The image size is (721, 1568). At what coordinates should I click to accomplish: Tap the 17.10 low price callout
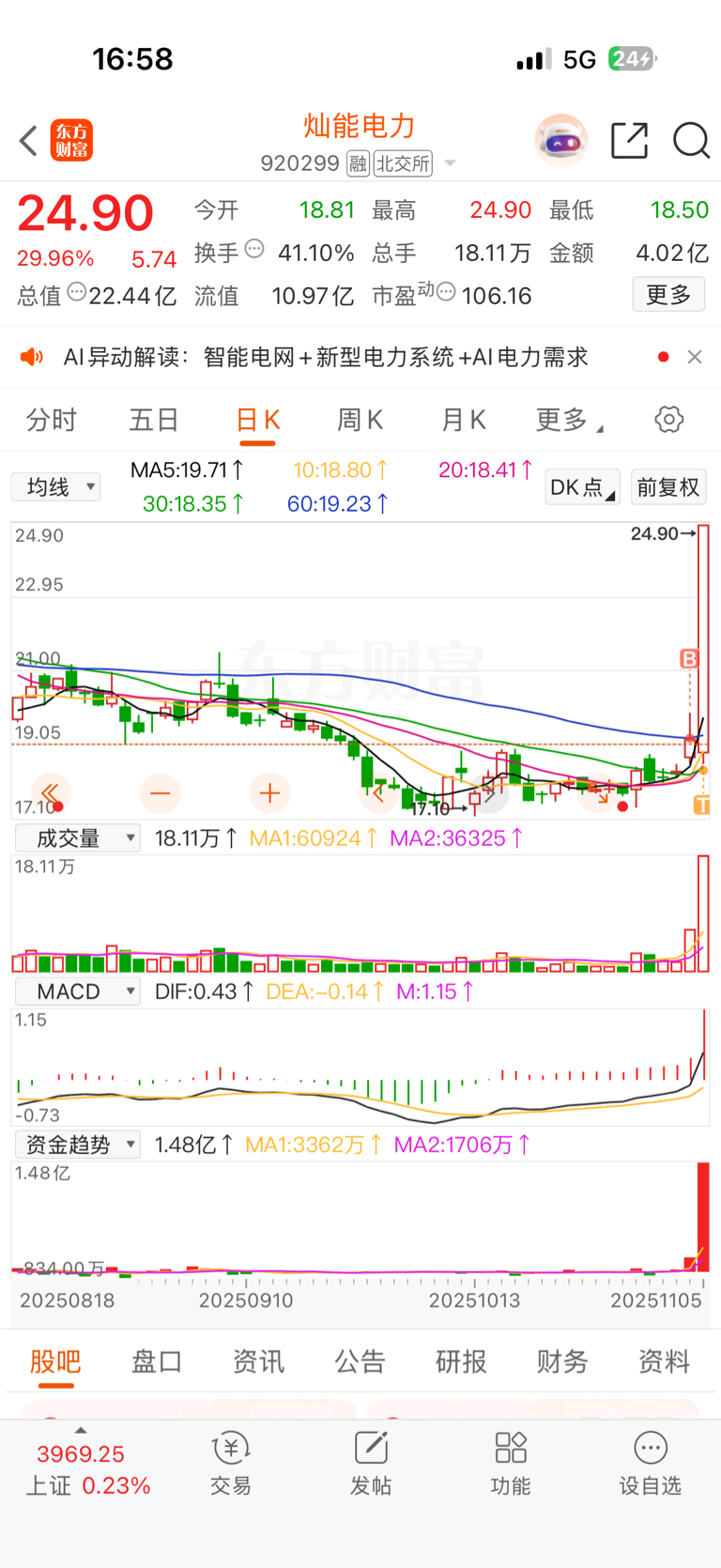[x=438, y=808]
